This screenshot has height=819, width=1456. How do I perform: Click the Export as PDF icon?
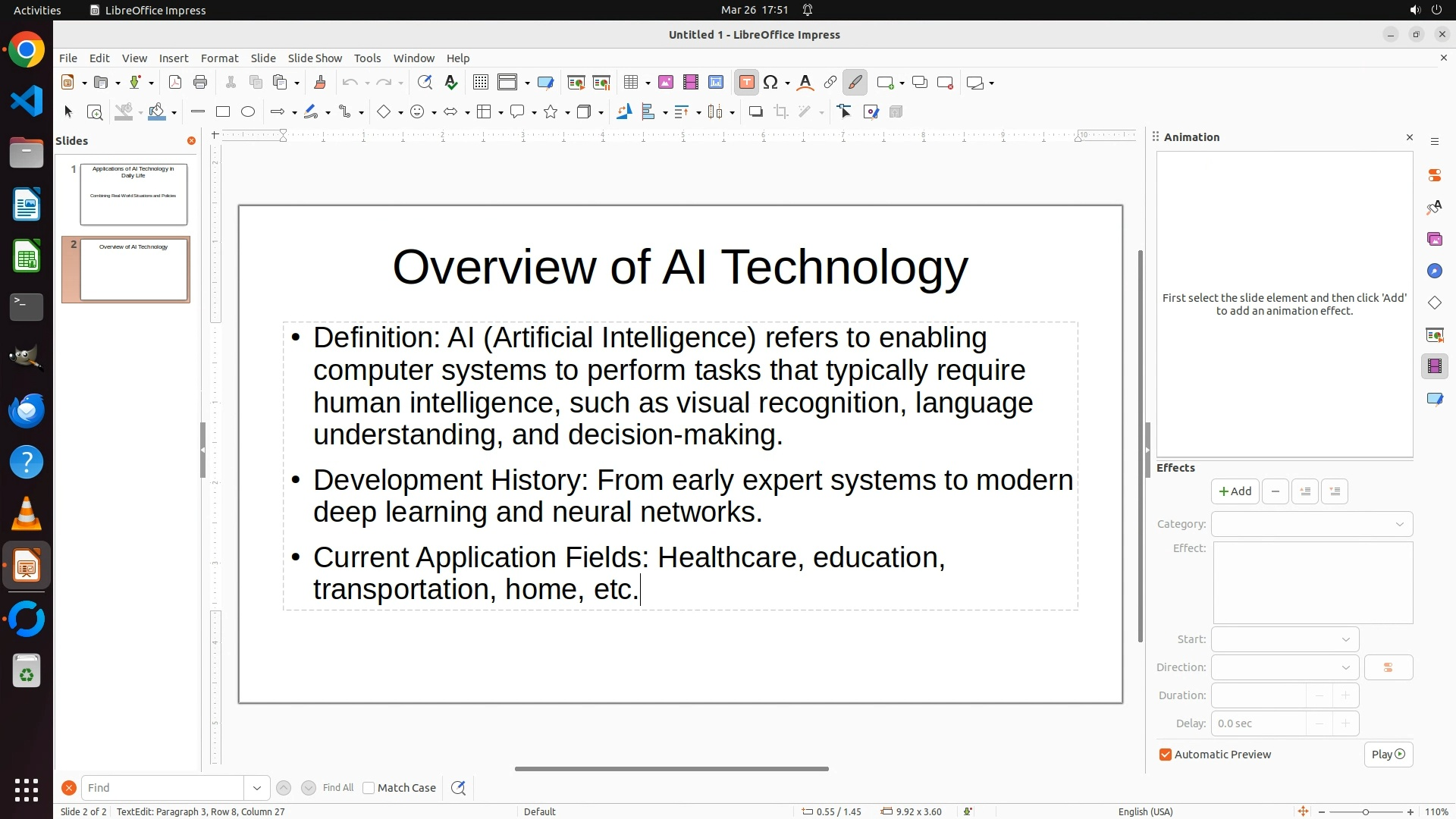click(x=175, y=83)
